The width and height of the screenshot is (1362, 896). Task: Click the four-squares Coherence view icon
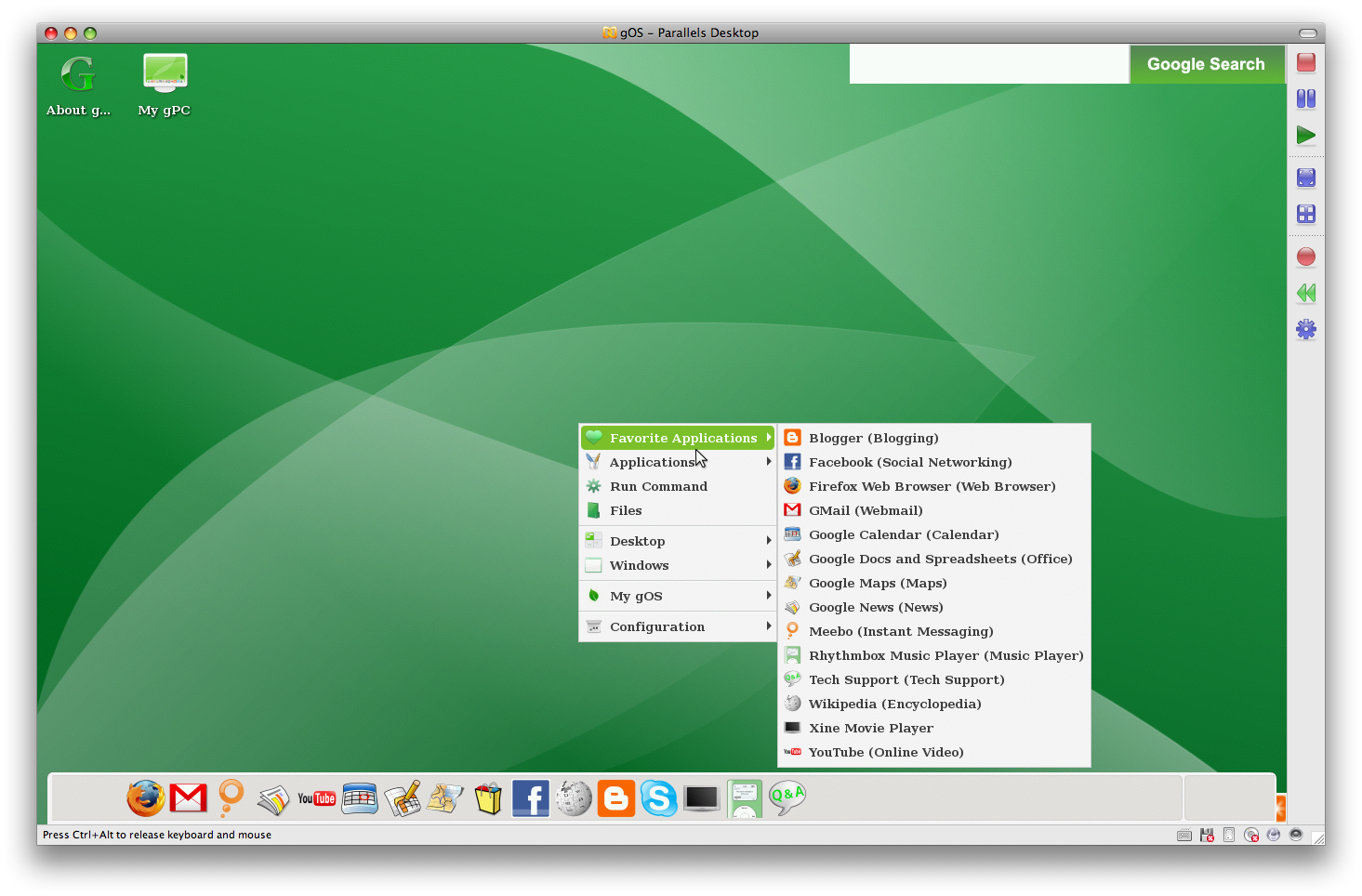pyautogui.click(x=1306, y=214)
